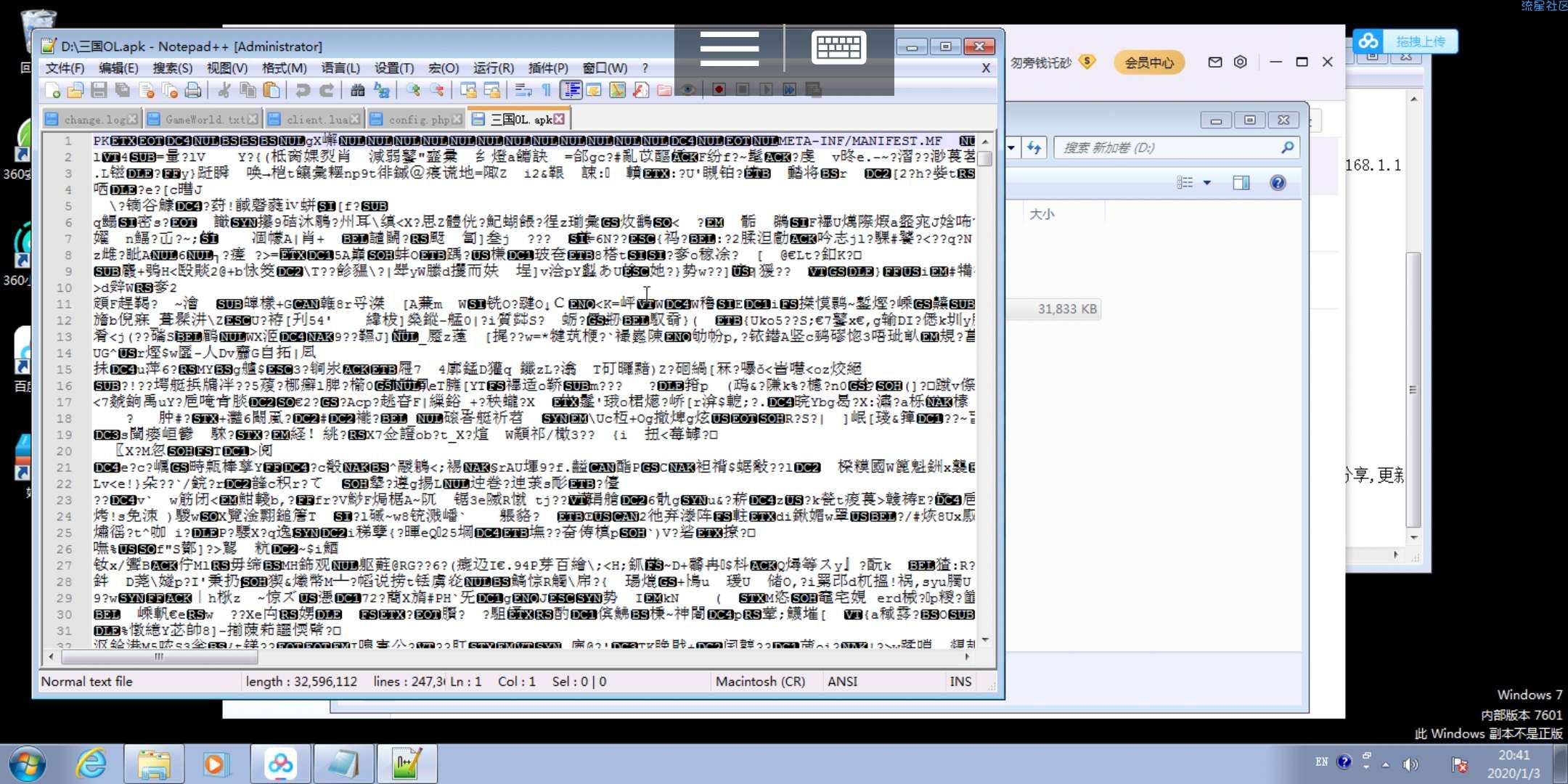Open the 插件(P) menu

pos(548,68)
